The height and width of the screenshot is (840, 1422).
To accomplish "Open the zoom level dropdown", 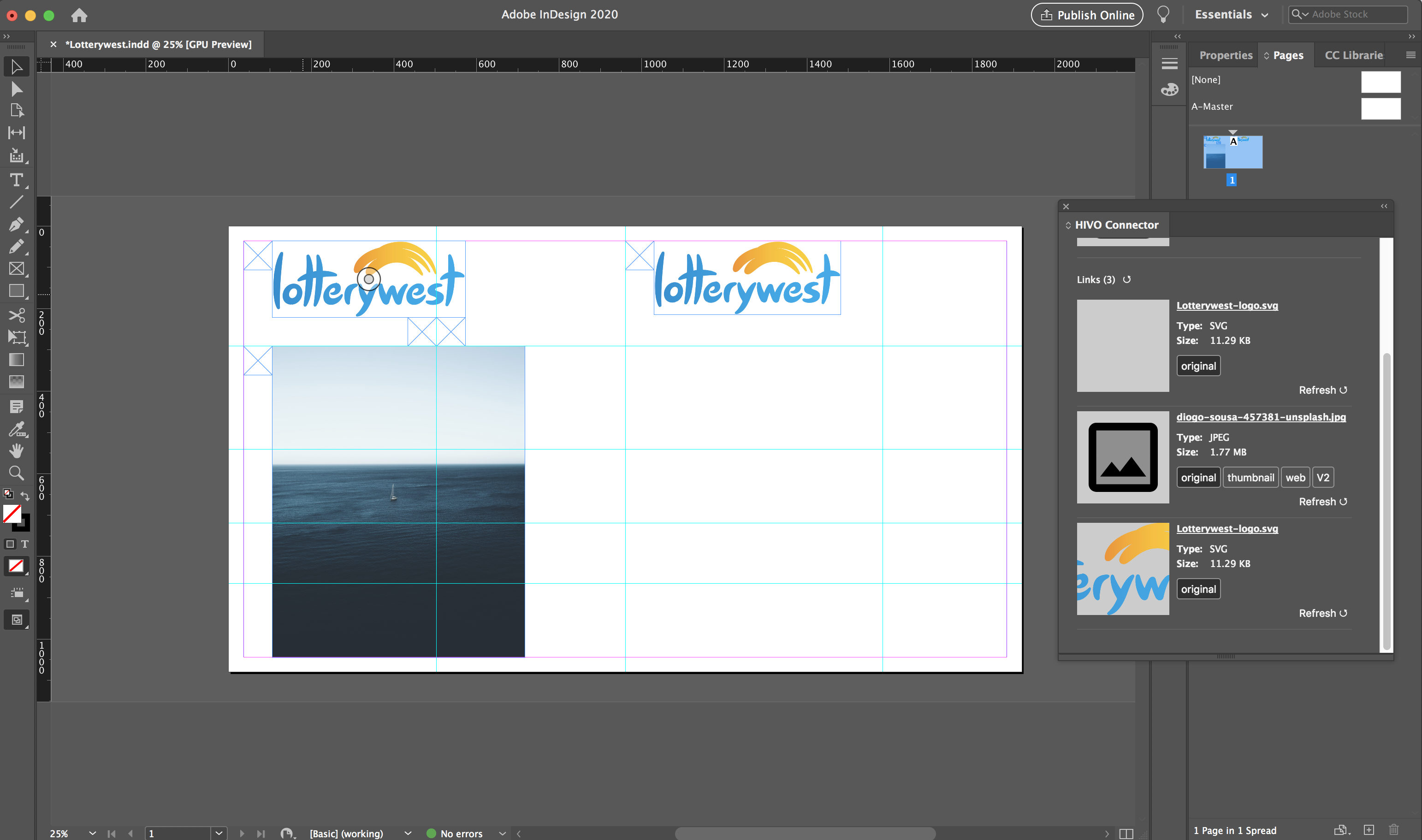I will (x=92, y=833).
